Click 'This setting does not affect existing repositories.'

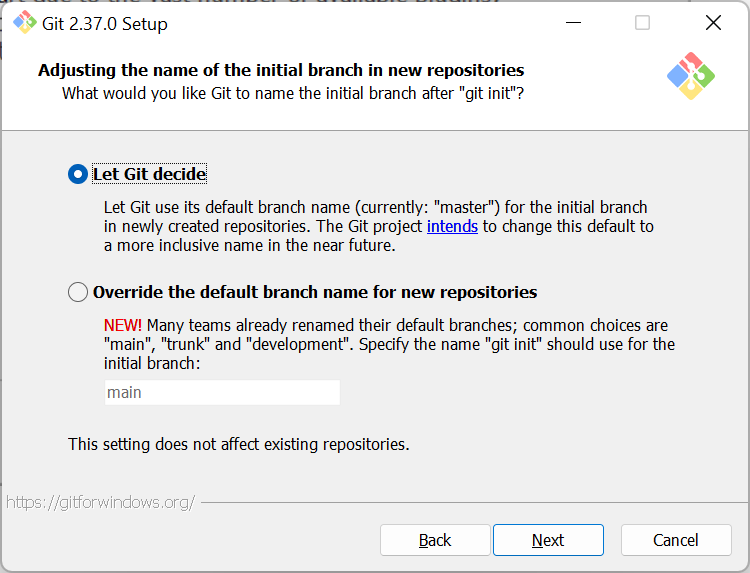tap(239, 444)
